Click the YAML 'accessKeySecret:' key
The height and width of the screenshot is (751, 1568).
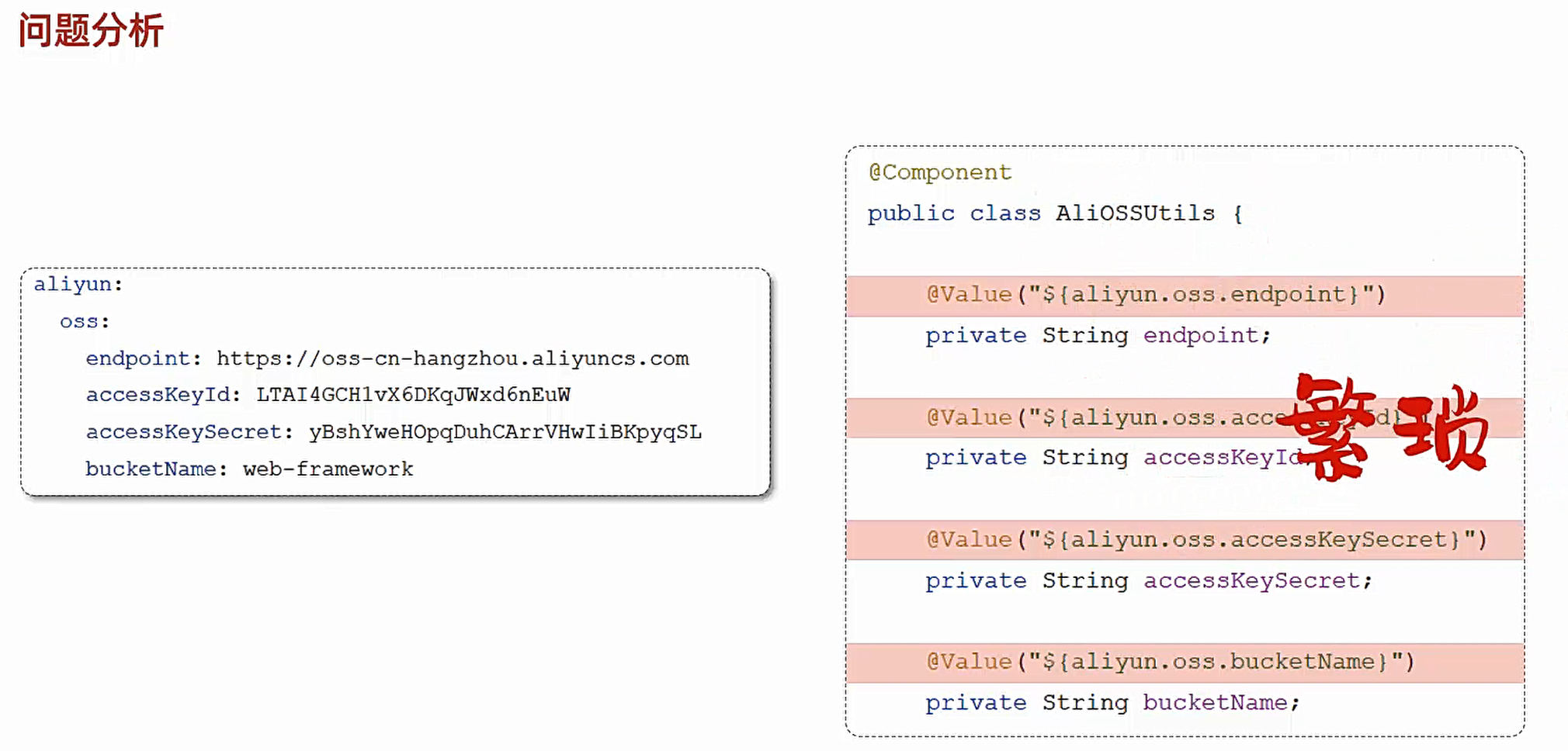tap(189, 432)
